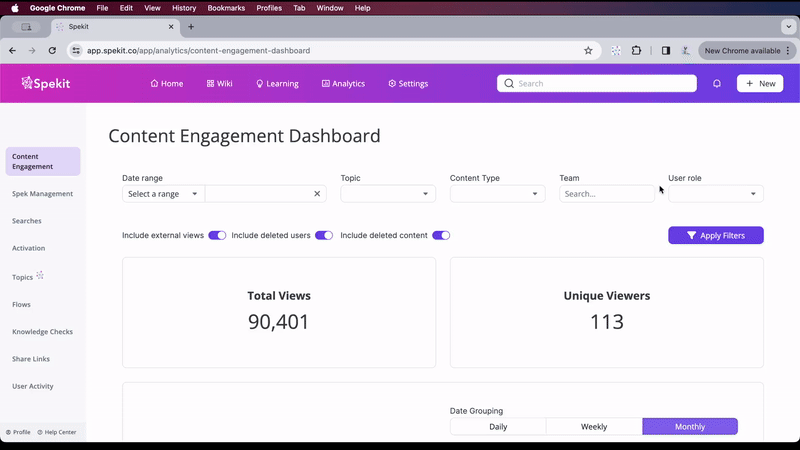This screenshot has width=800, height=450.
Task: Click the Spekit search field
Action: click(x=596, y=83)
